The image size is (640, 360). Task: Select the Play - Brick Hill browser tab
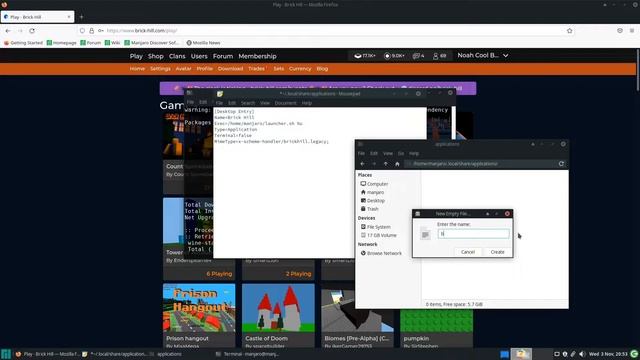tap(37, 17)
